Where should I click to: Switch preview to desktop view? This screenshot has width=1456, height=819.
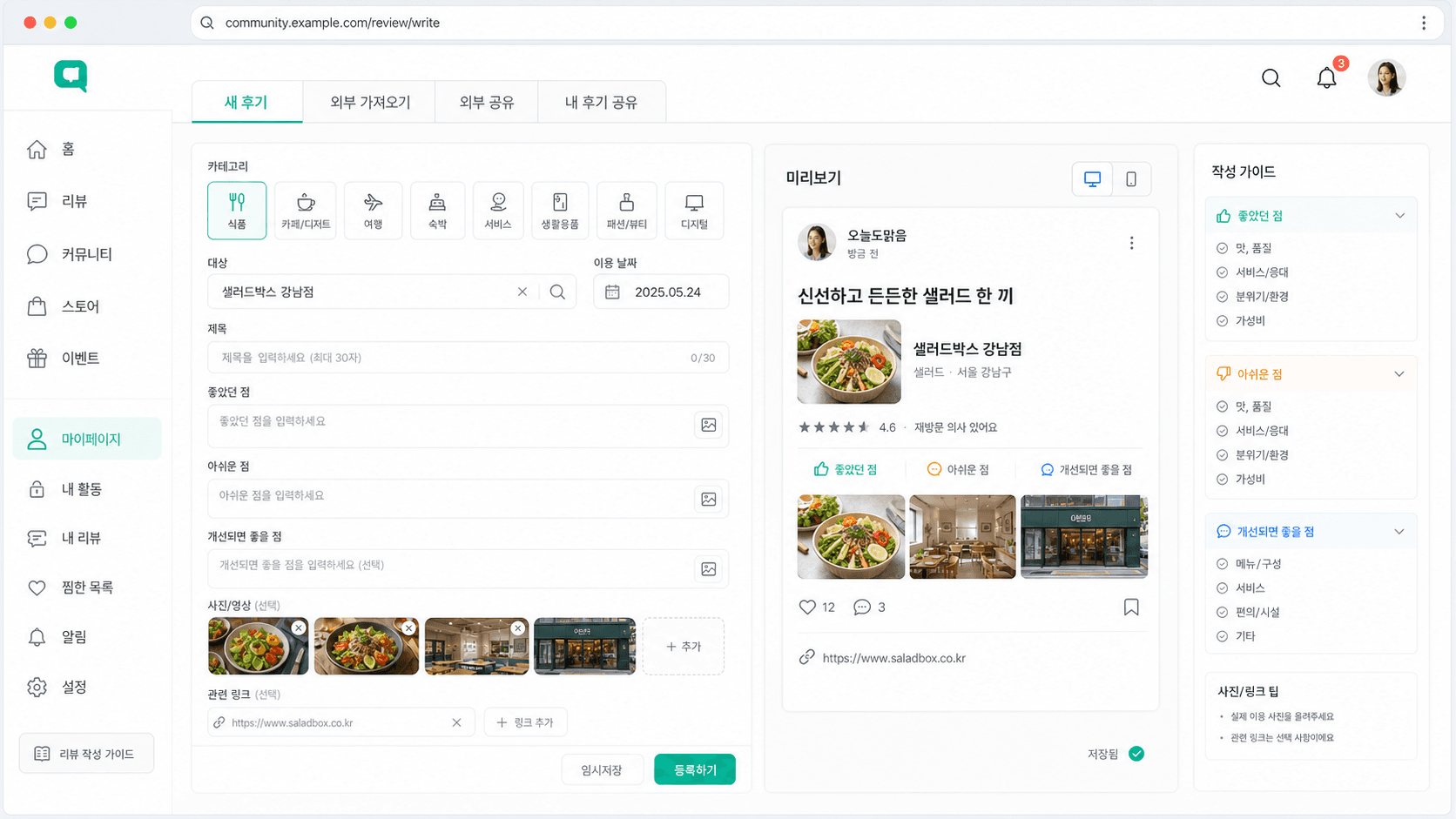tap(1092, 179)
